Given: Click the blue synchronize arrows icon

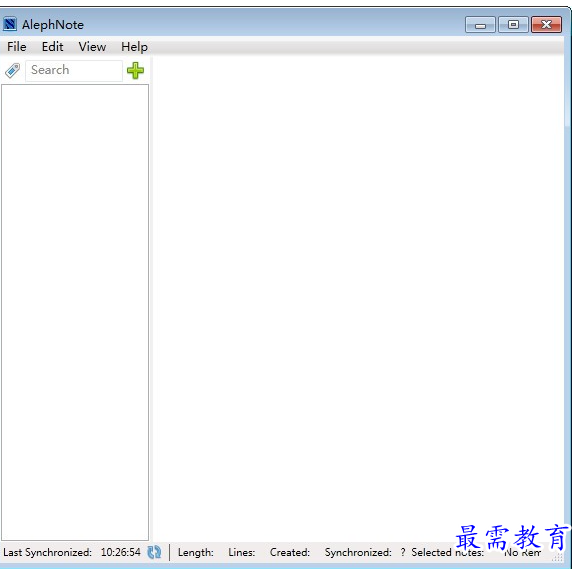Looking at the screenshot, I should click(154, 552).
